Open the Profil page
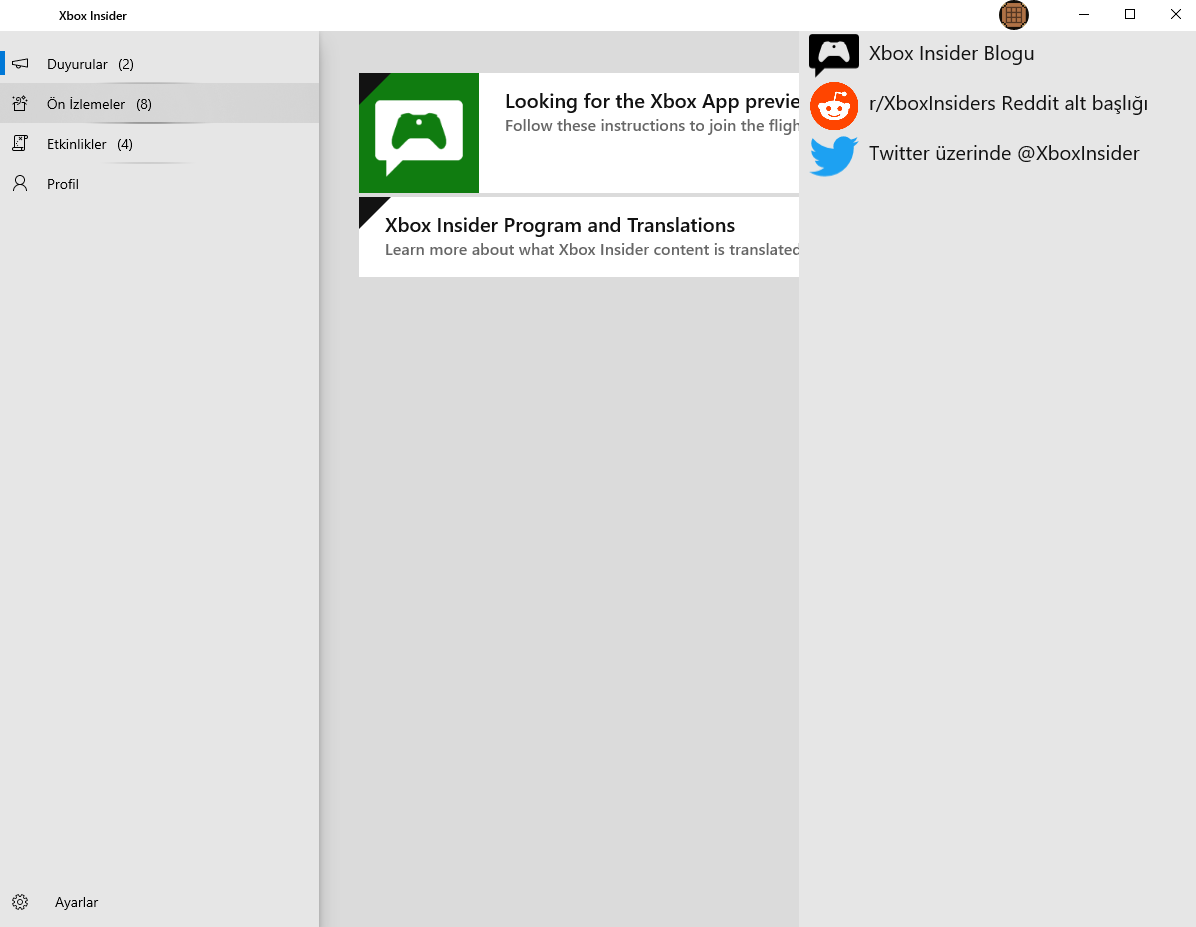 (x=159, y=184)
